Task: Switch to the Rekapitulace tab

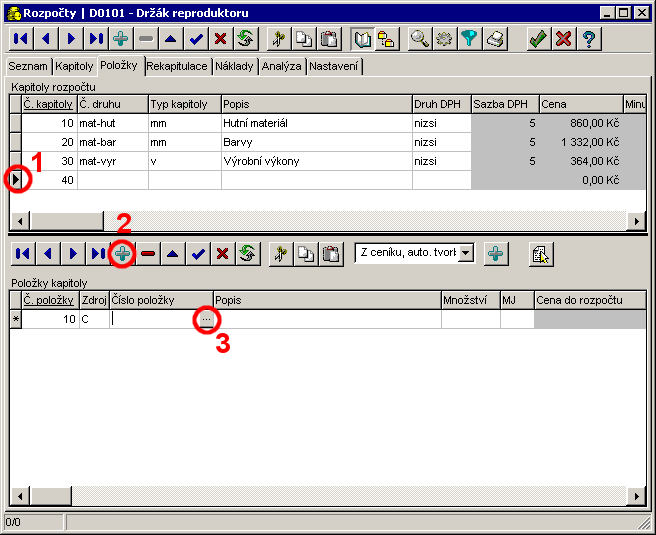Action: point(177,67)
